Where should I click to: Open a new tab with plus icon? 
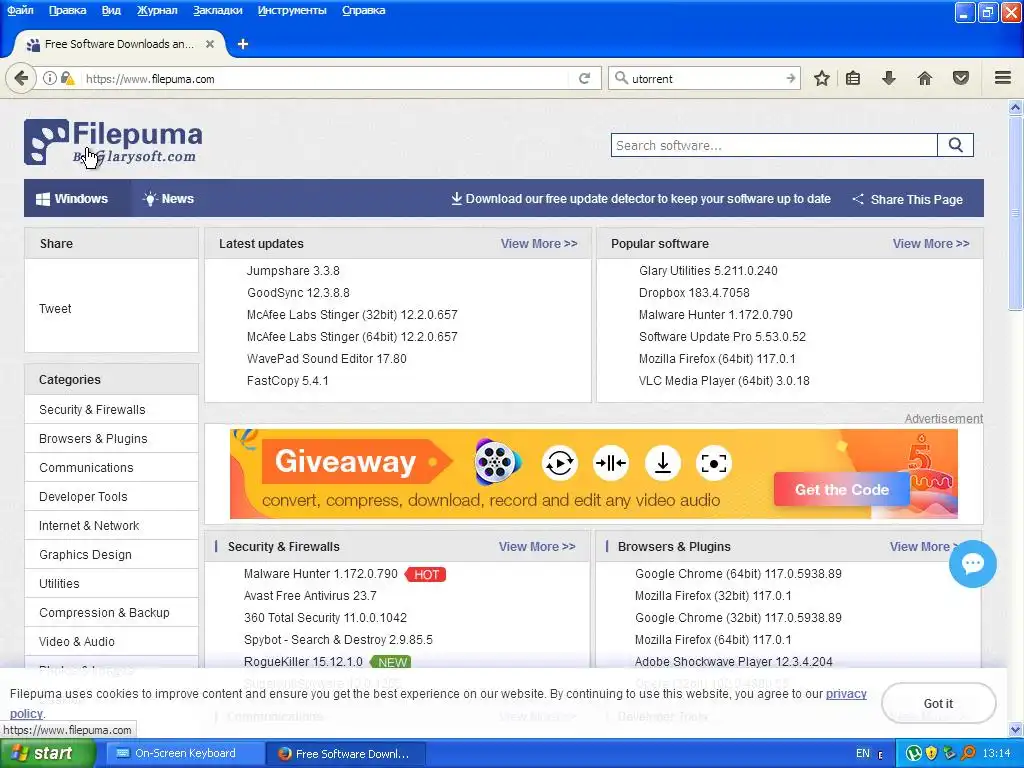[x=243, y=44]
